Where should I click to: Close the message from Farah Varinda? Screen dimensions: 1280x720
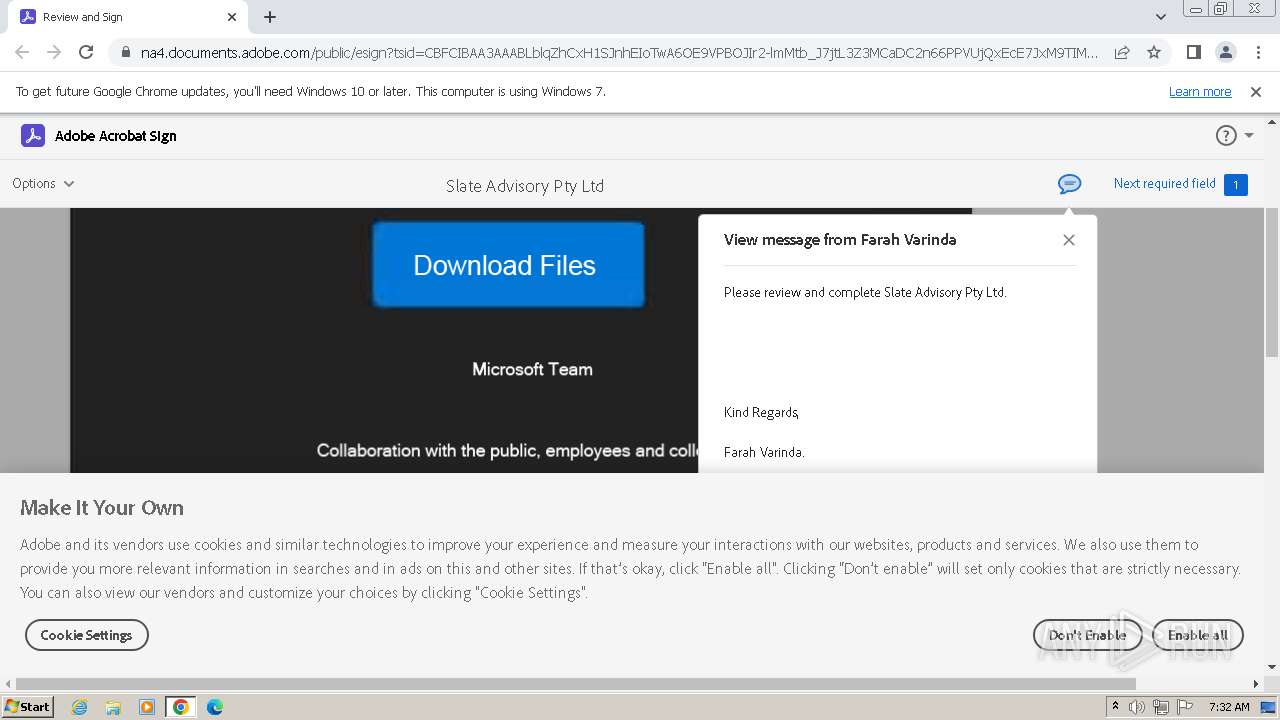[x=1069, y=240]
